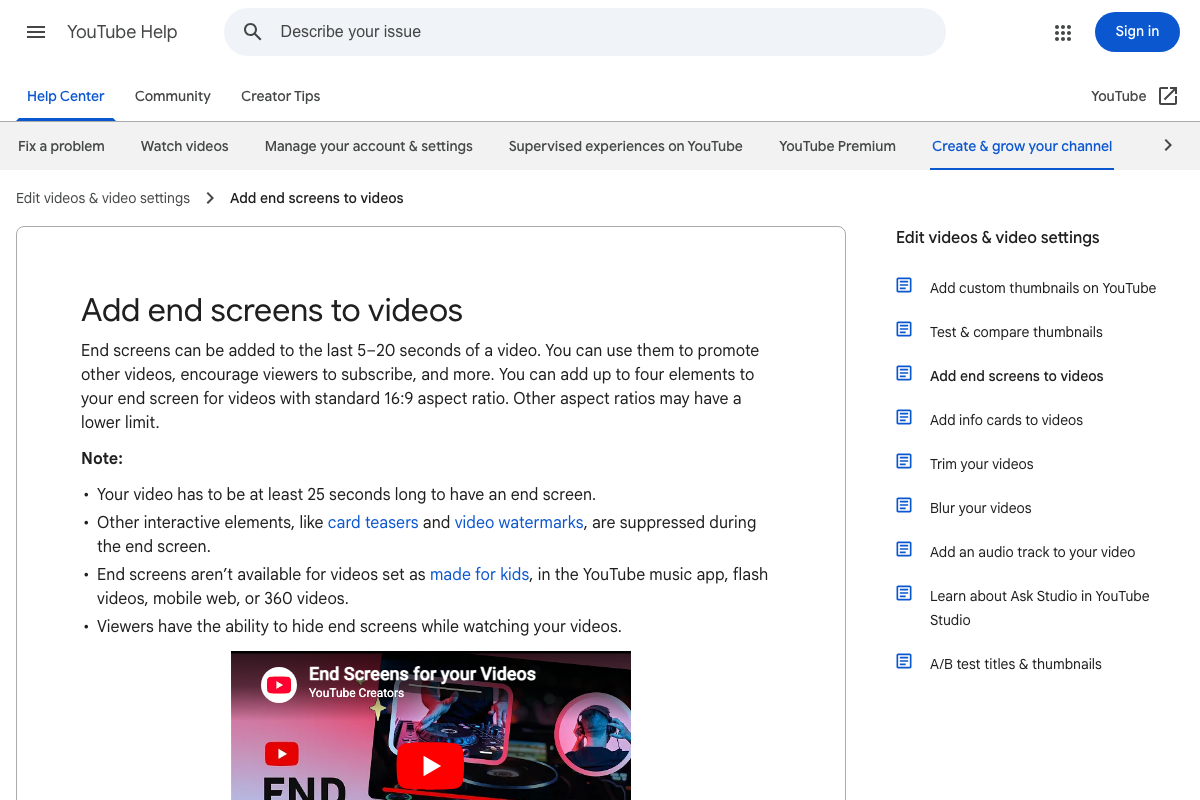The height and width of the screenshot is (800, 1200).
Task: Click the Add end screens to videos heading
Action: 272,310
